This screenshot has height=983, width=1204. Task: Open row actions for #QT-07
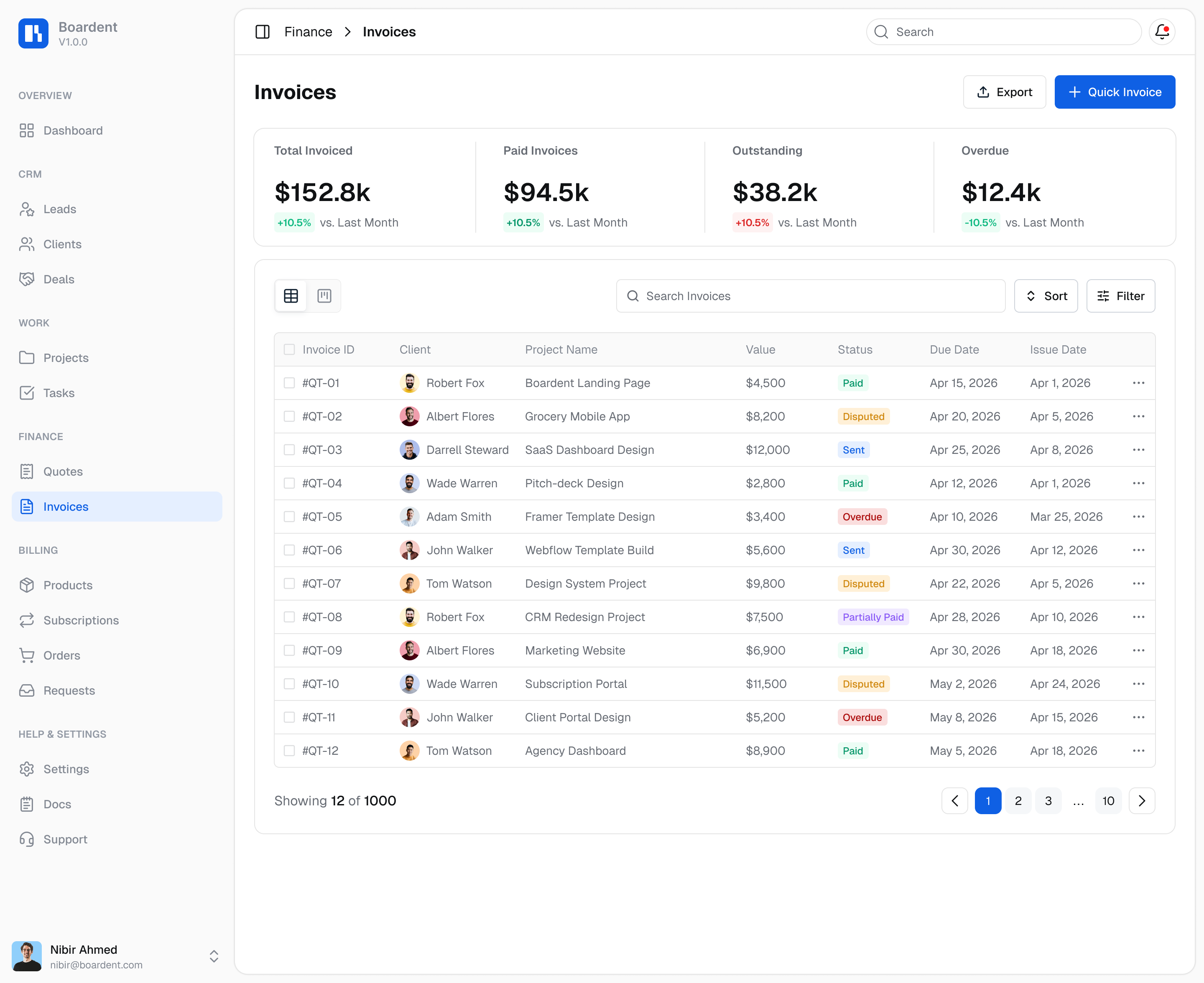1138,583
